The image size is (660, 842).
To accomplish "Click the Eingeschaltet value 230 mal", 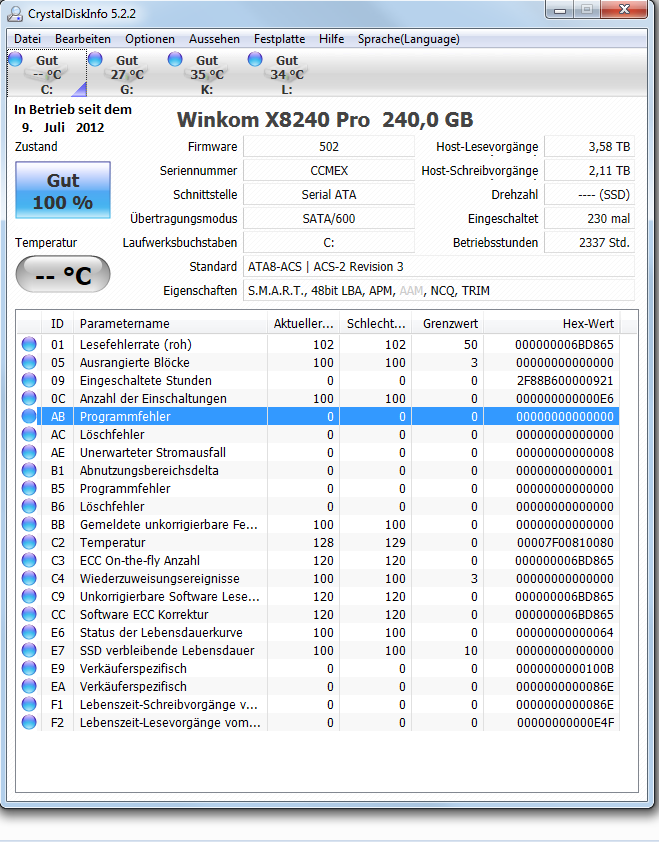I will tap(589, 219).
